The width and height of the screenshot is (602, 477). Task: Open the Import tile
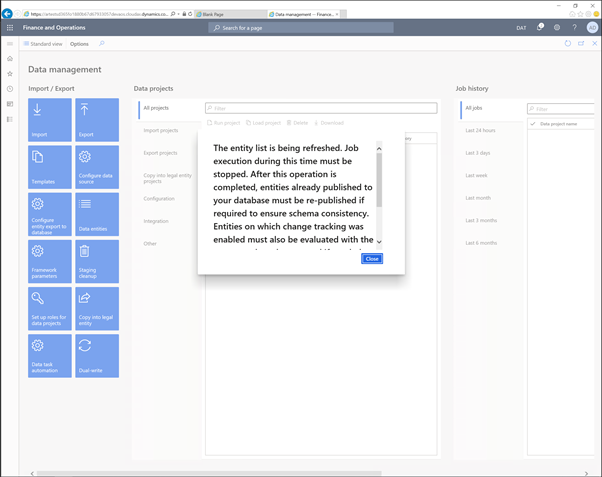[50, 120]
